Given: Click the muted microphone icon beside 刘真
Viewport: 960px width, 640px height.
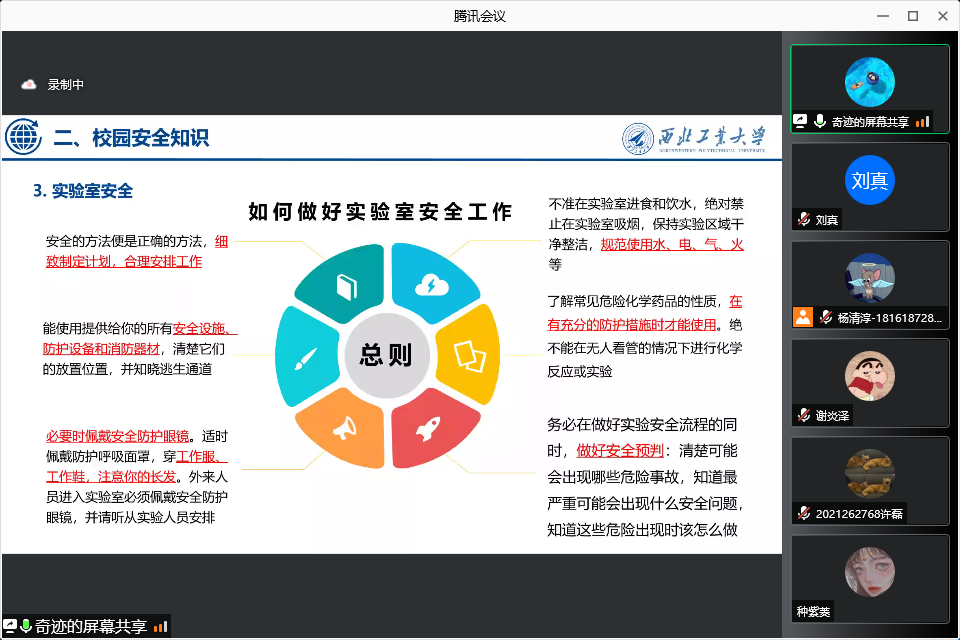Looking at the screenshot, I should (803, 219).
